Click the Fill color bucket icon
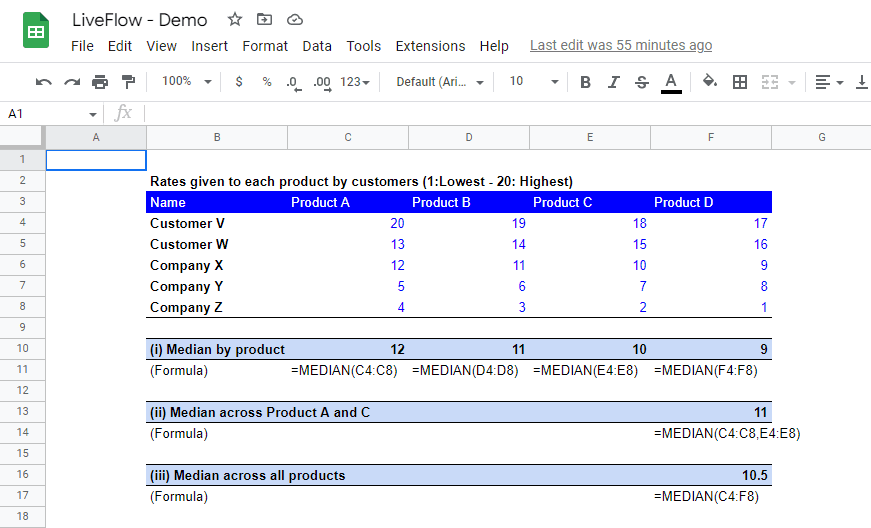Image resolution: width=871 pixels, height=528 pixels. coord(710,82)
